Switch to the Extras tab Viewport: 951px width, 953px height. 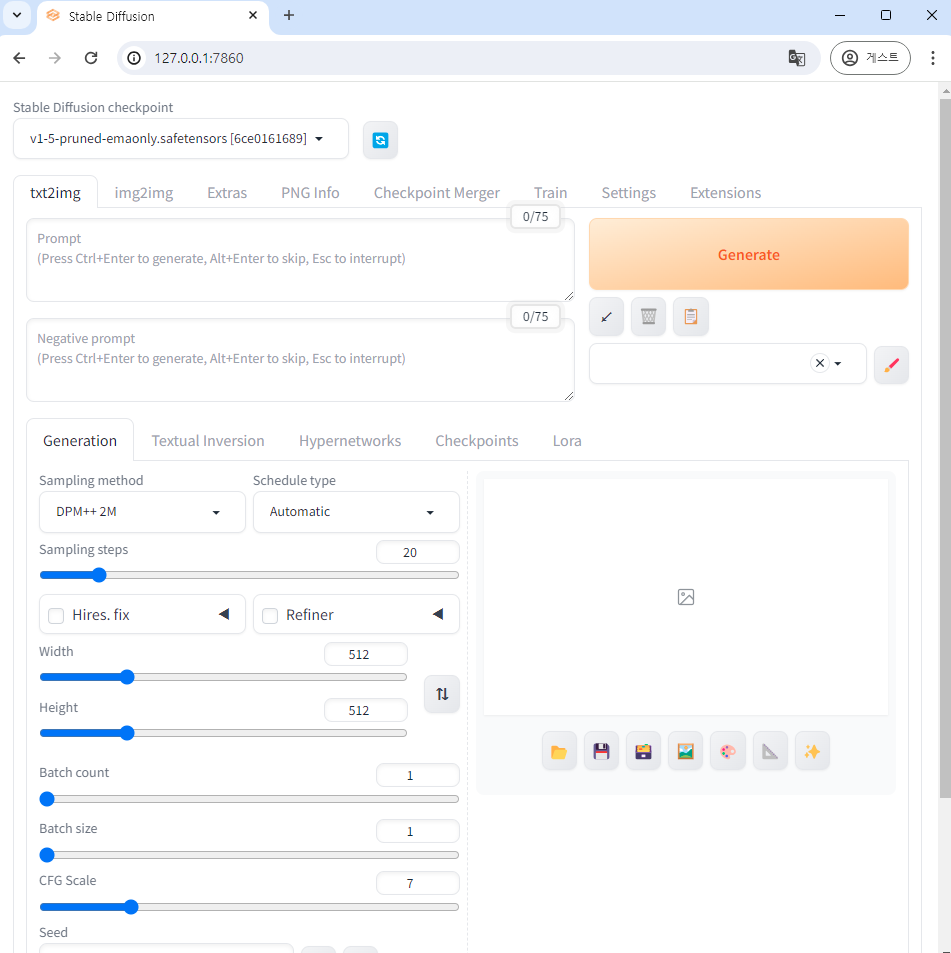pos(227,193)
